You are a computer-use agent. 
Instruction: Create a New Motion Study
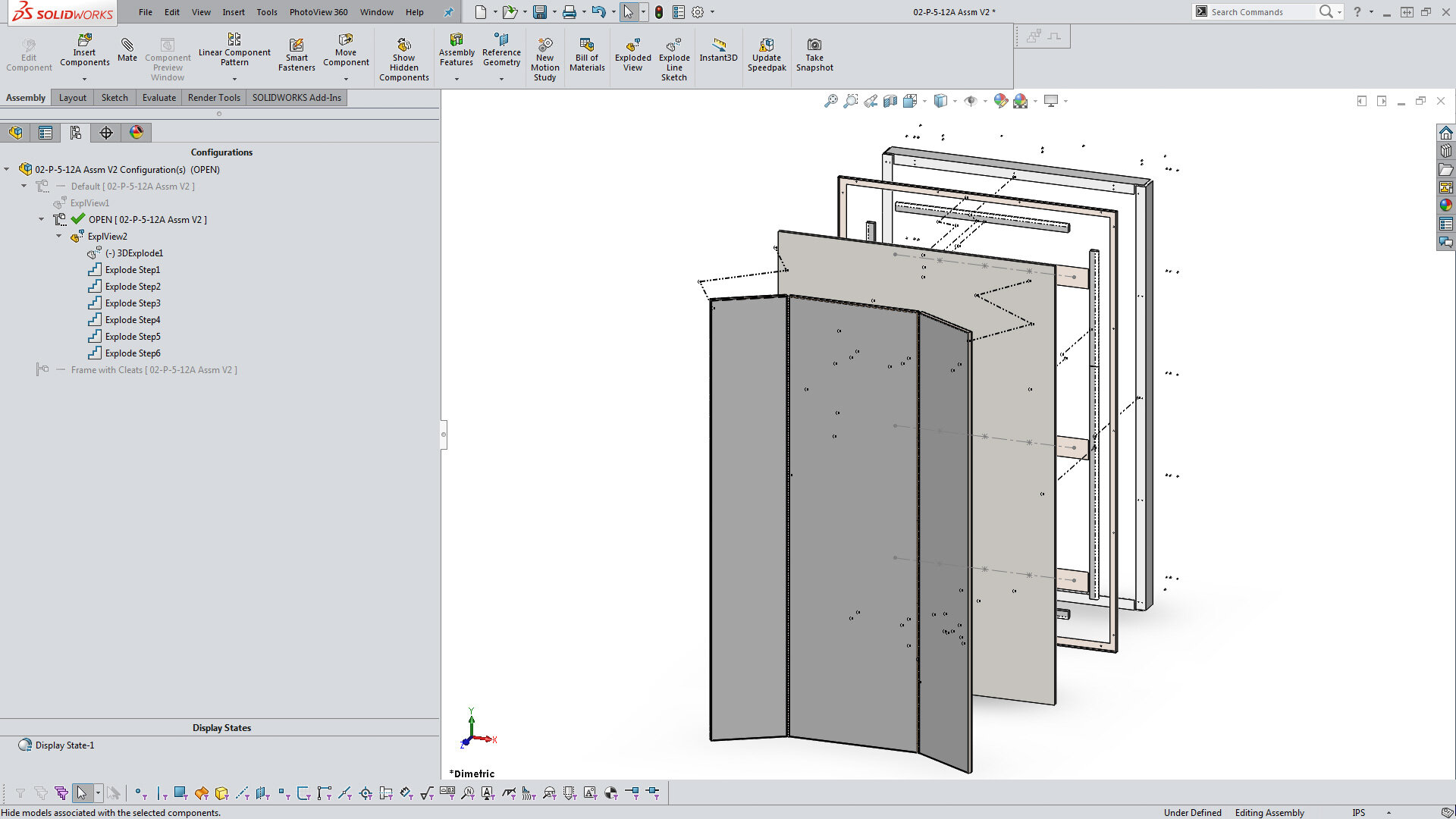tap(545, 59)
